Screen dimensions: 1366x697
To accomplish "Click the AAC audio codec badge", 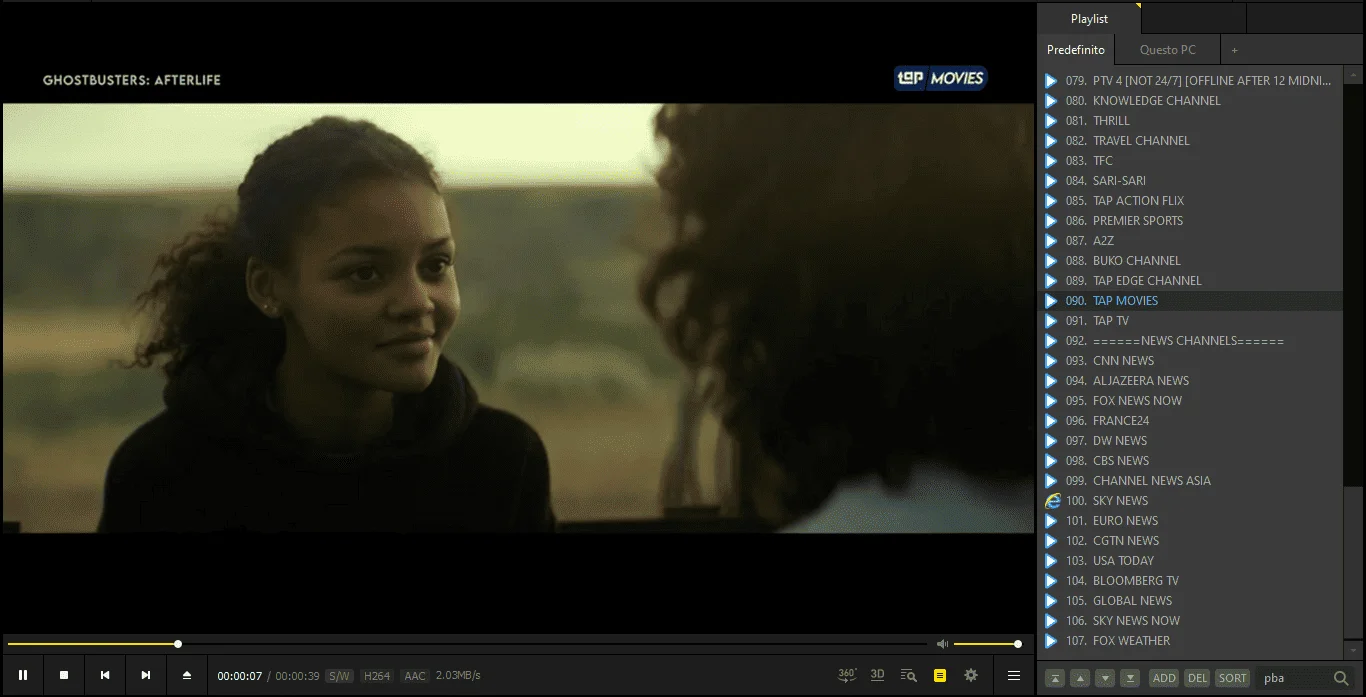I will pyautogui.click(x=415, y=676).
